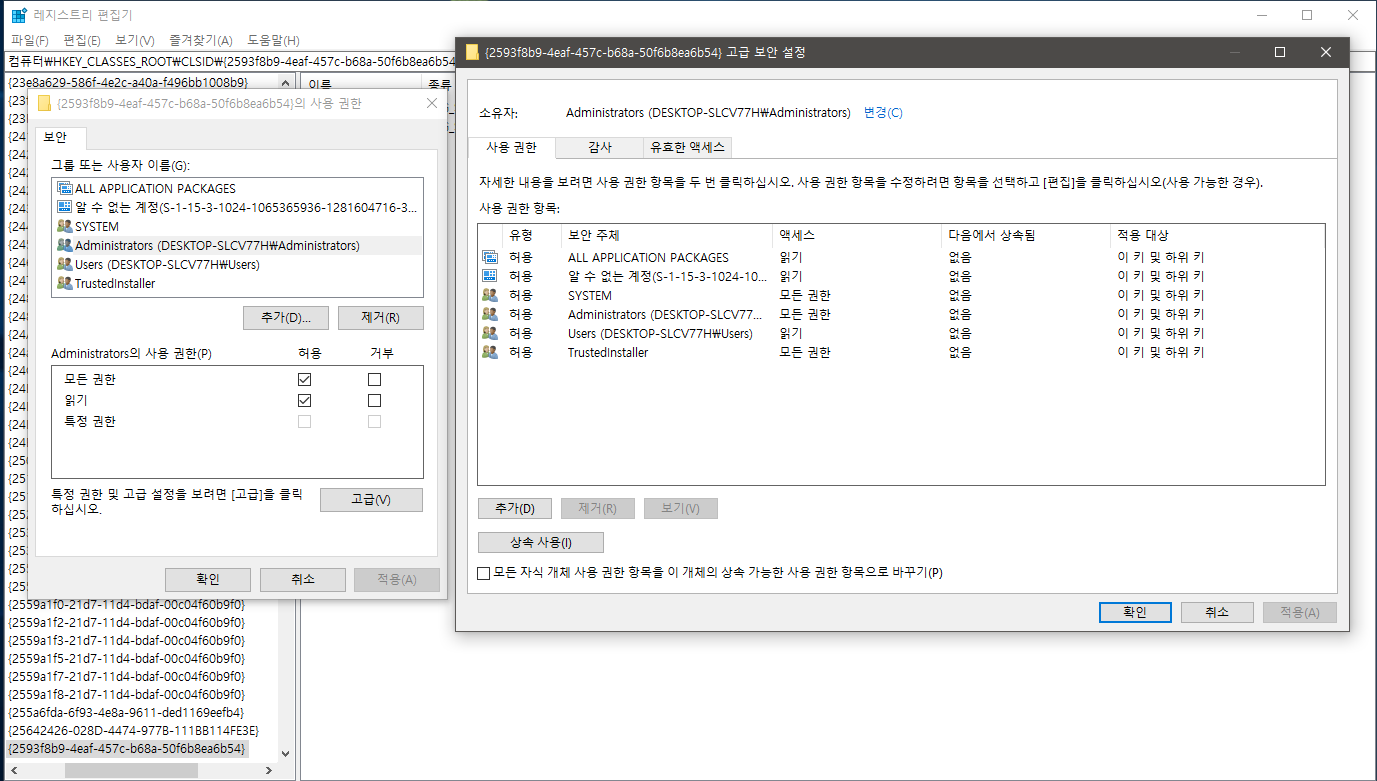This screenshot has width=1377, height=781.
Task: Click 추가(D)... button in Permissions dialog
Action: pyautogui.click(x=285, y=318)
